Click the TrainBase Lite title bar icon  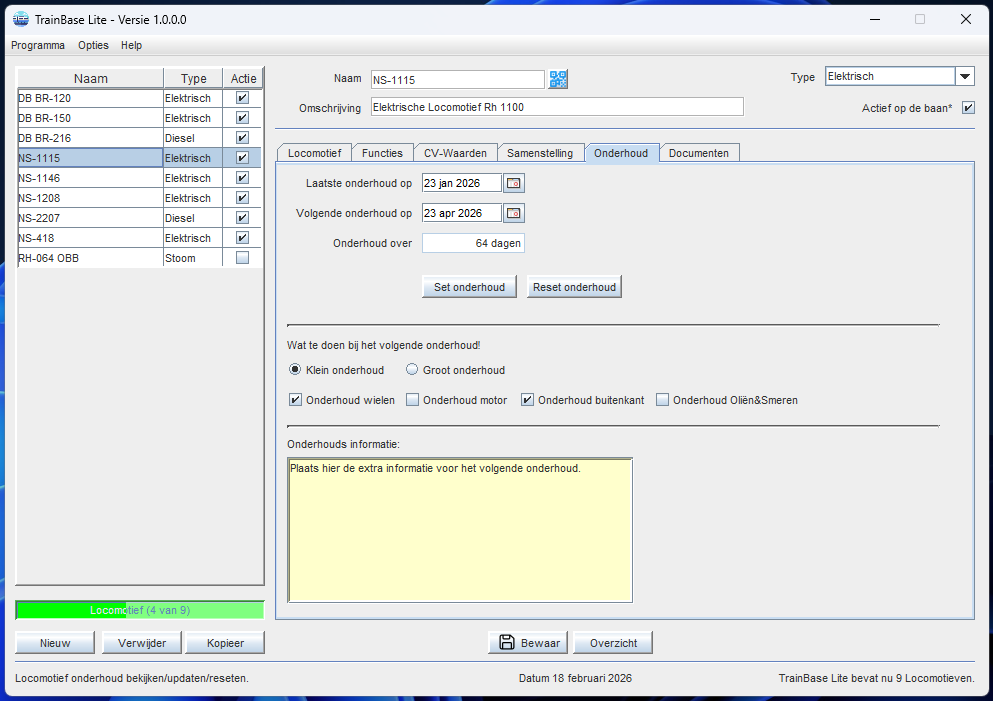(x=20, y=19)
